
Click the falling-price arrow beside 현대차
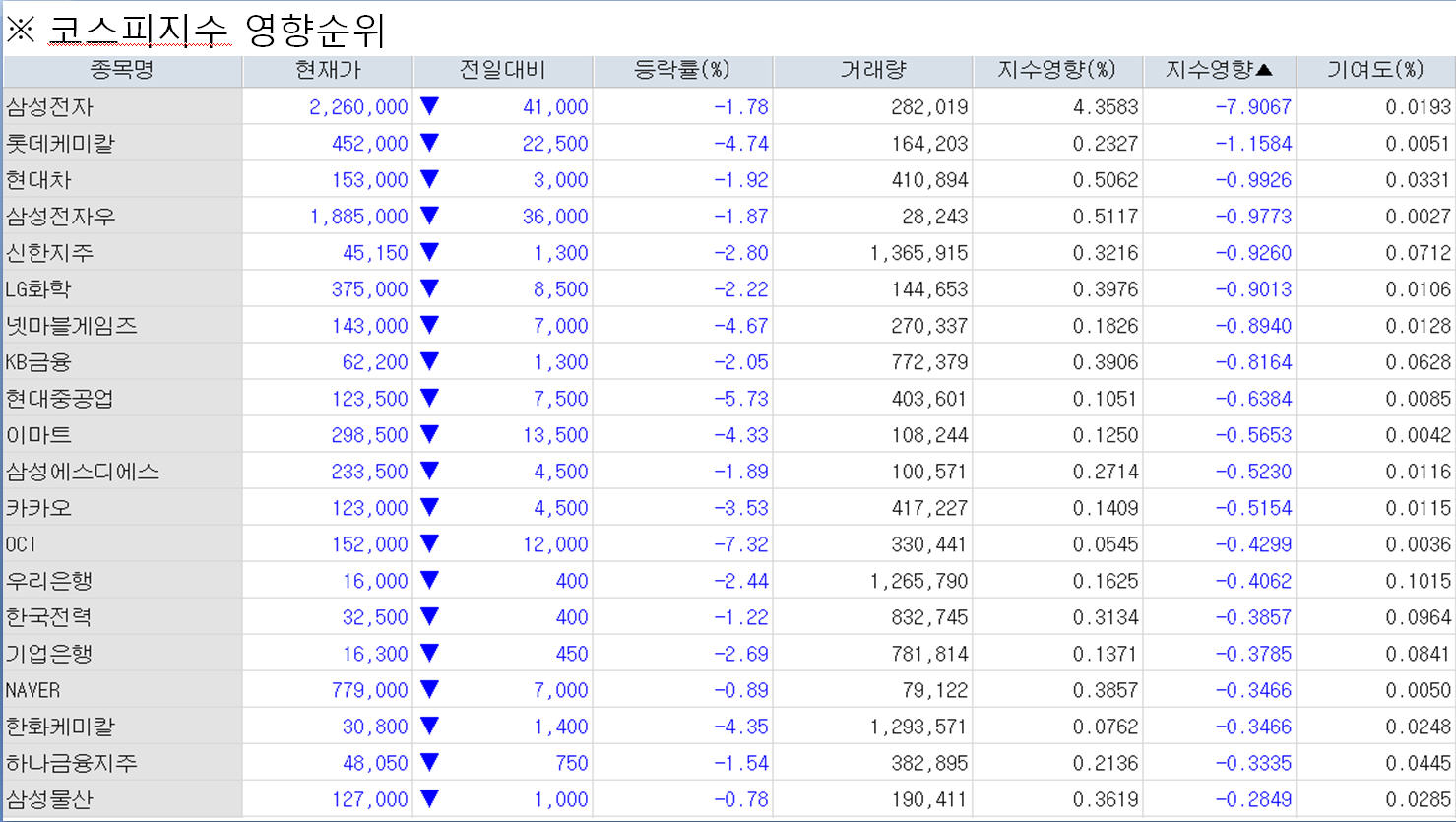429,179
